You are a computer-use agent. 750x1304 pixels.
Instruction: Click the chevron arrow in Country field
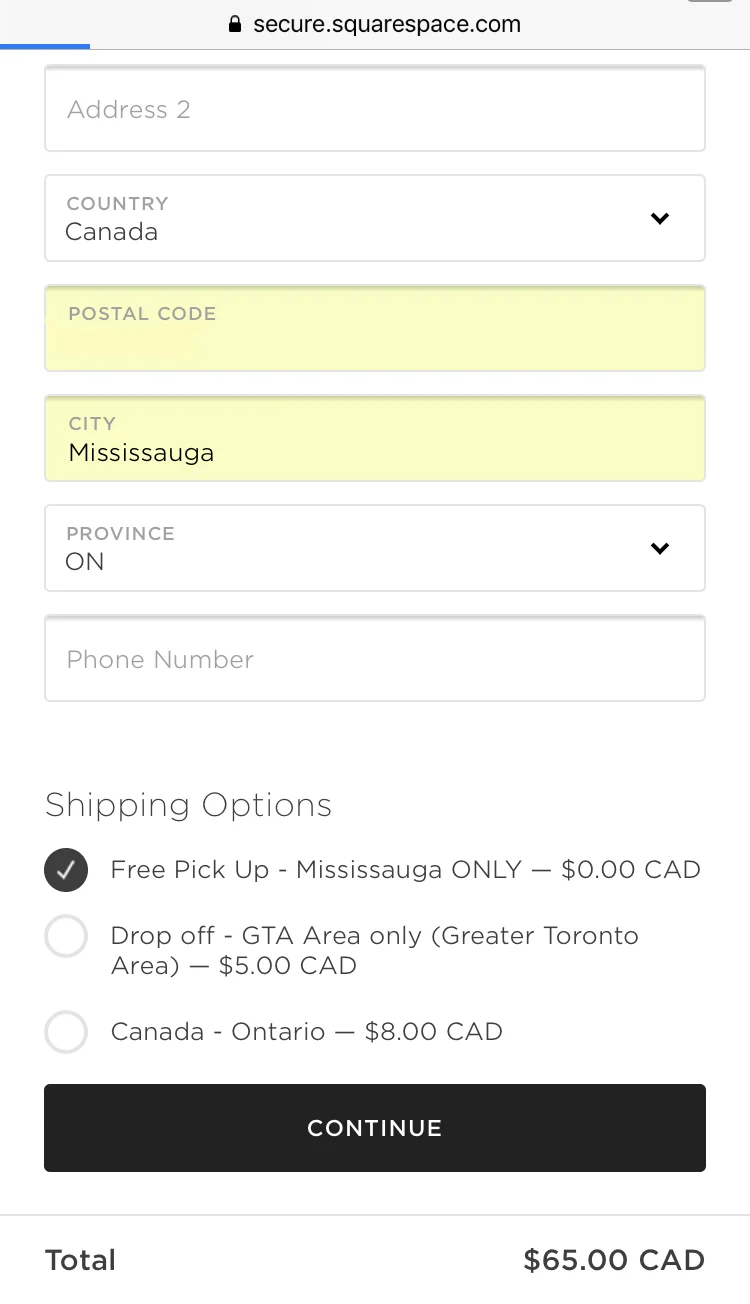[660, 219]
